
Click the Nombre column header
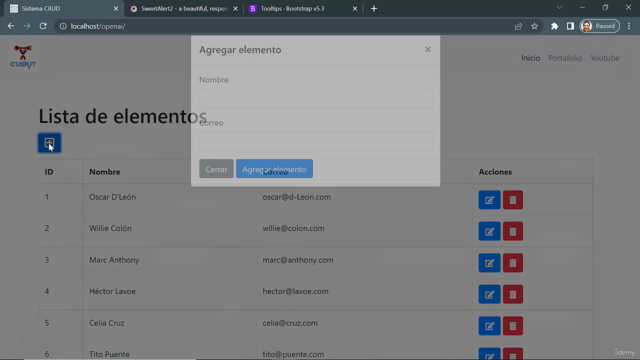click(105, 172)
